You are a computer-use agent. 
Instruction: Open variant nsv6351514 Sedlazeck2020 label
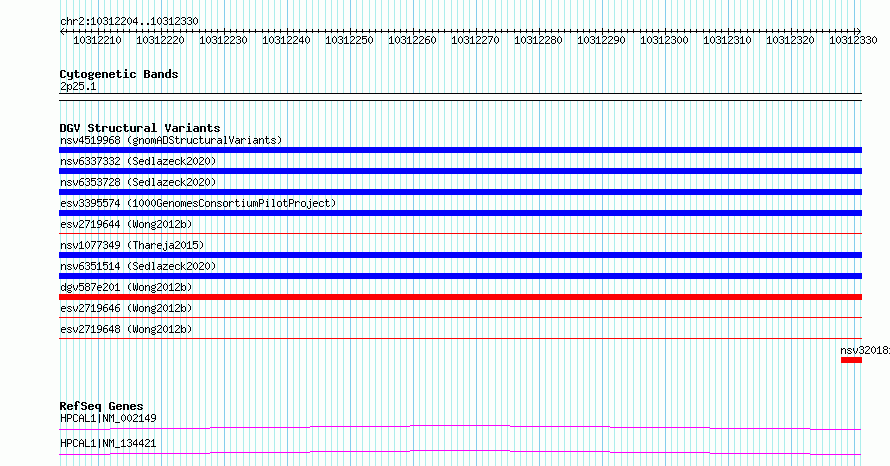pos(138,266)
